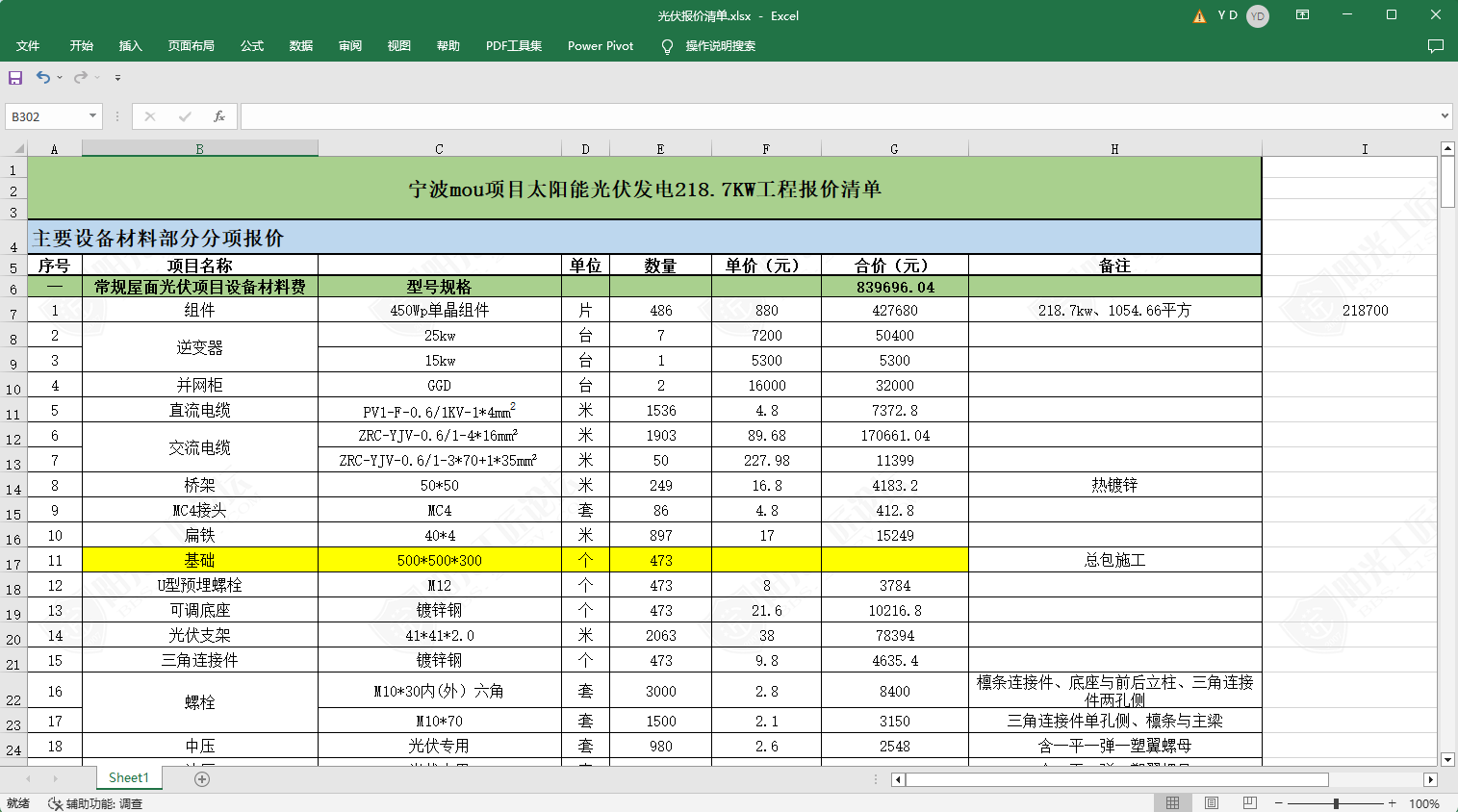Screen dimensions: 1458x812
Task: Open the 公式 ribbon tab
Action: pos(252,46)
